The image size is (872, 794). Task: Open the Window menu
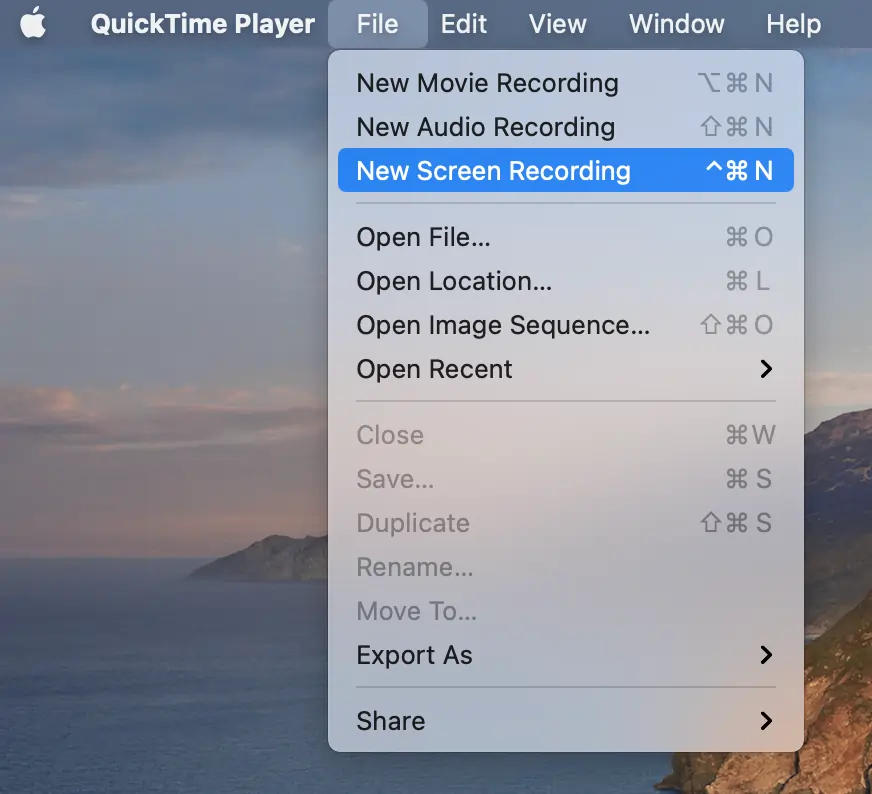tap(676, 24)
